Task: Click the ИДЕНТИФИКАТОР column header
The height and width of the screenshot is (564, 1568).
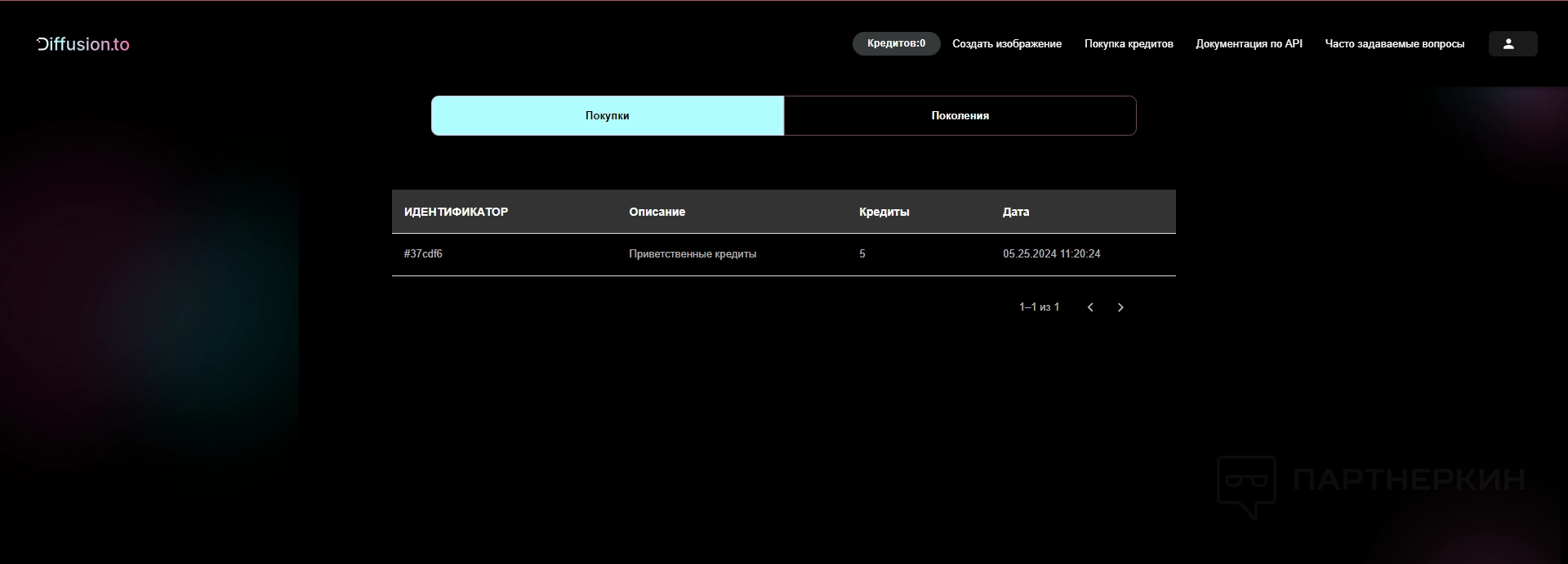Action: [x=456, y=212]
